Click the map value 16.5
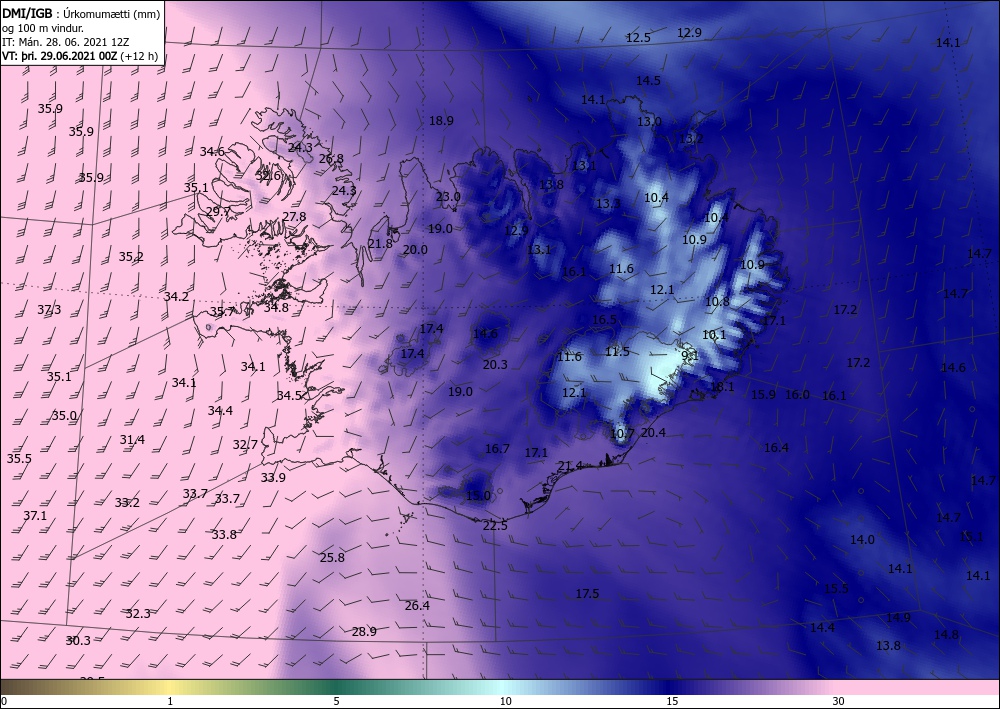This screenshot has height=709, width=1000. tap(605, 319)
